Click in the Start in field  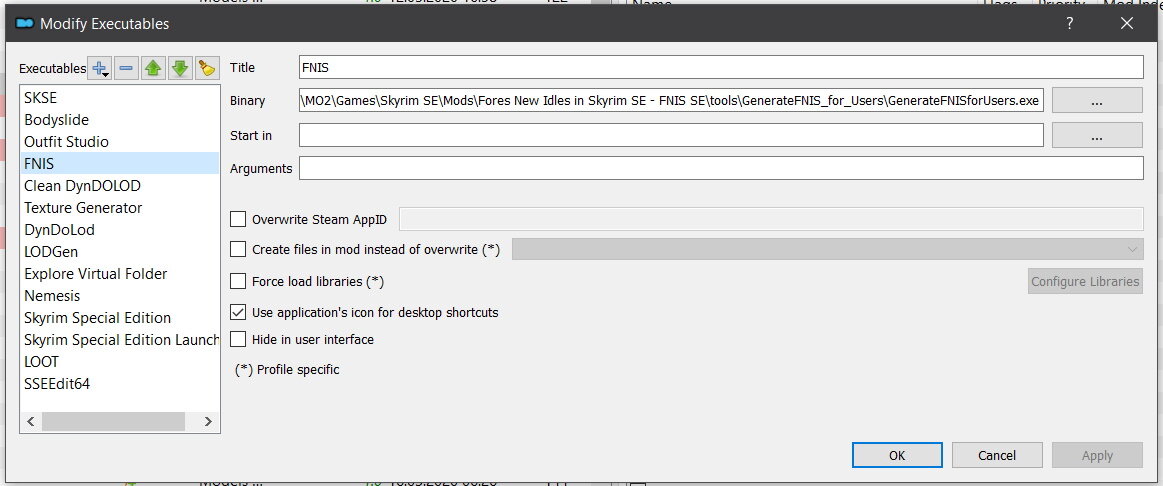(x=671, y=135)
